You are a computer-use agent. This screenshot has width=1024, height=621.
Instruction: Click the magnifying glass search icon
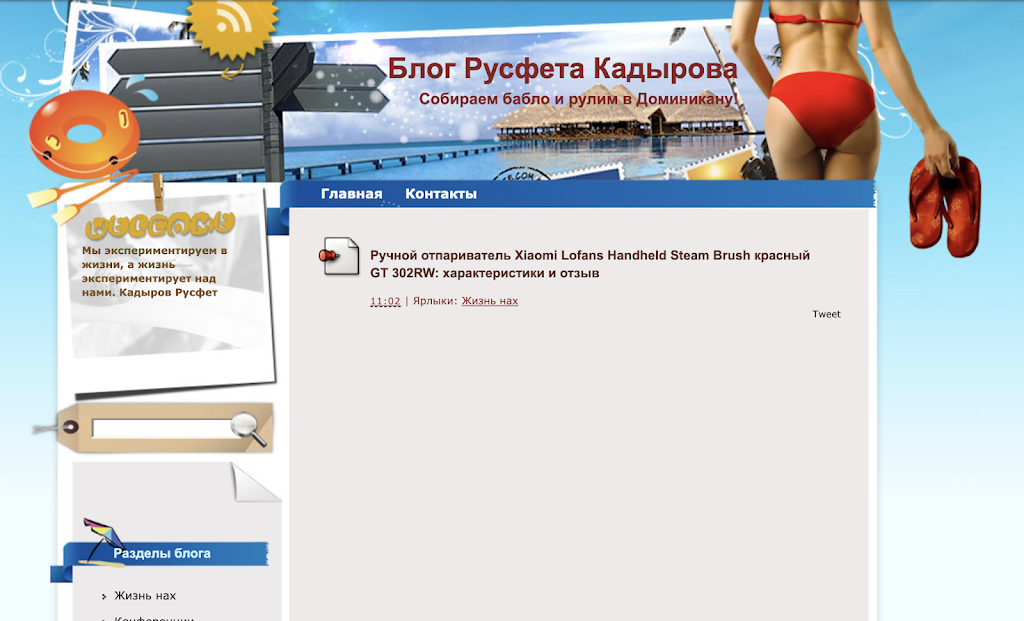click(248, 428)
